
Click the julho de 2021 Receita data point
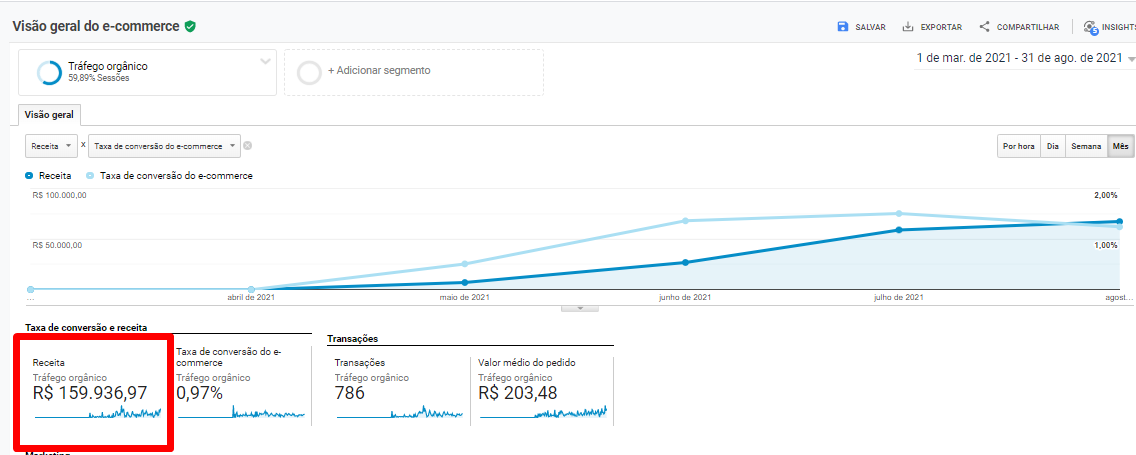[899, 229]
